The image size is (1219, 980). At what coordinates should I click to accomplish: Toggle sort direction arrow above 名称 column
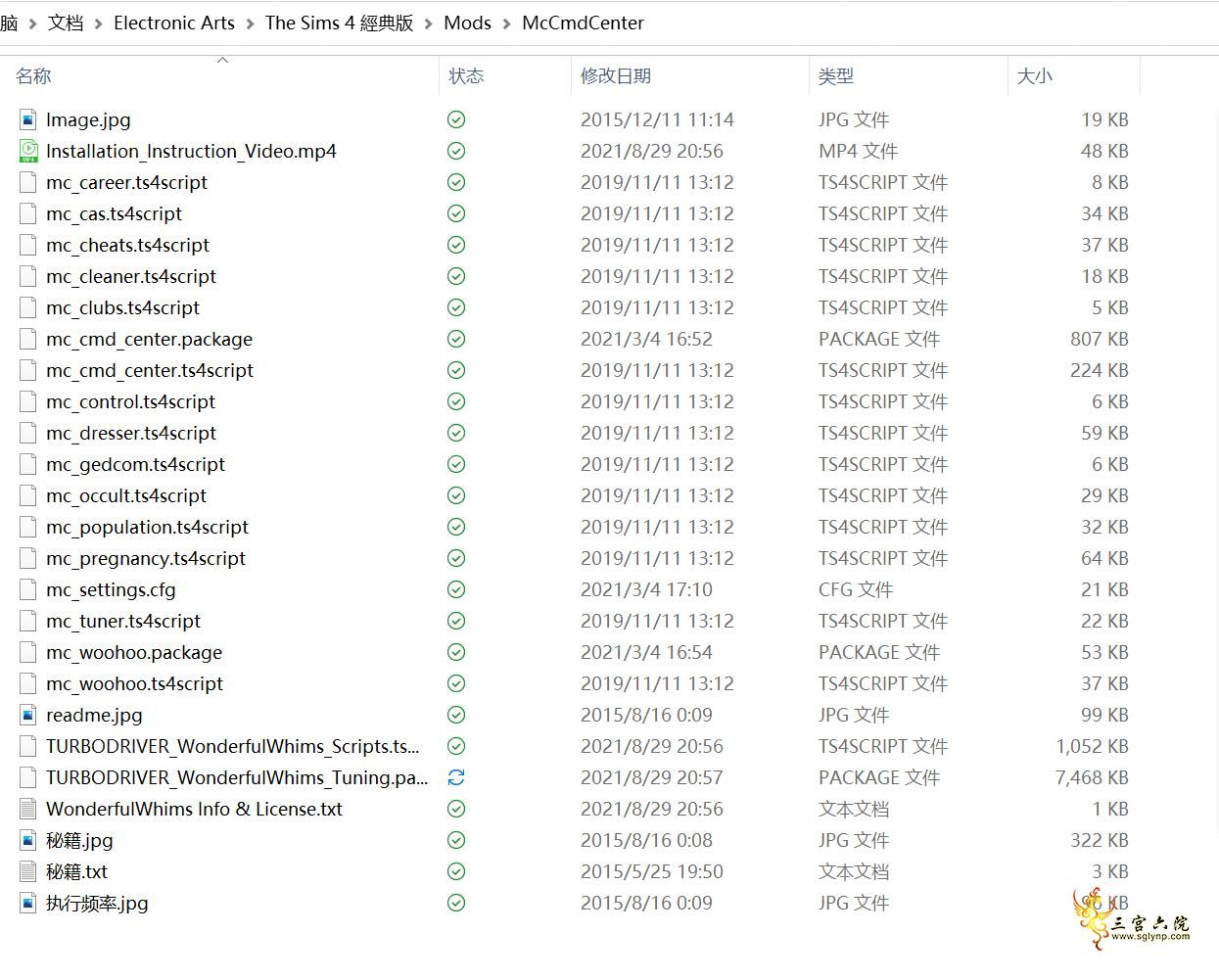coord(222,60)
